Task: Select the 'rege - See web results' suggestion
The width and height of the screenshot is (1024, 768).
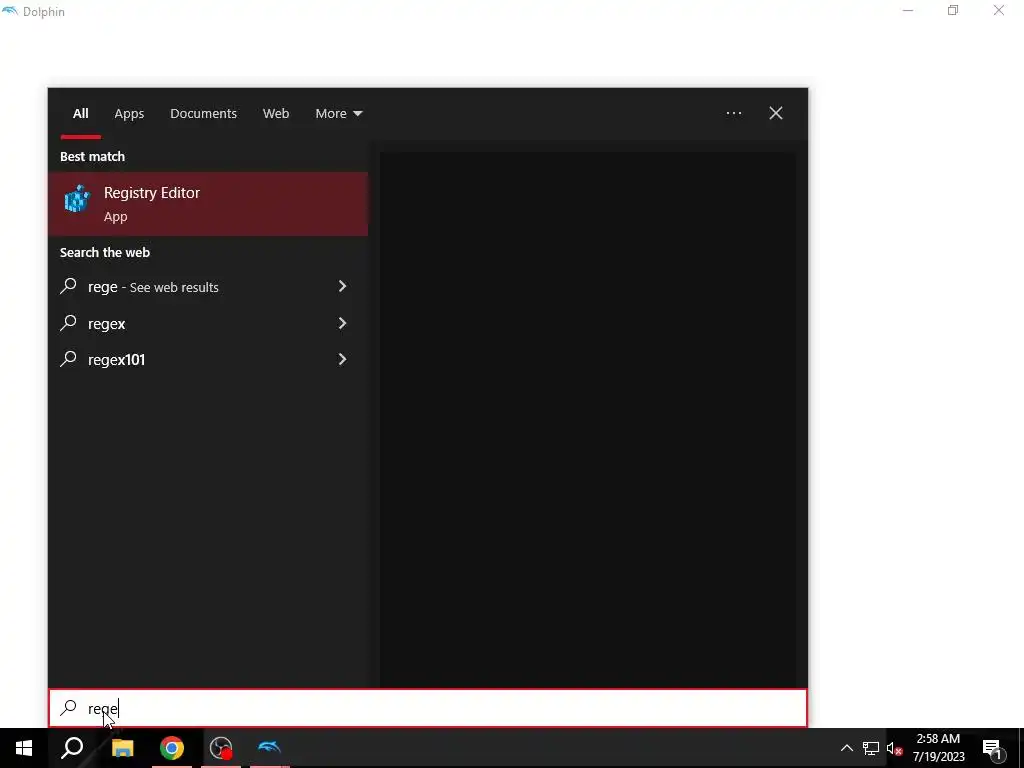Action: click(x=208, y=287)
